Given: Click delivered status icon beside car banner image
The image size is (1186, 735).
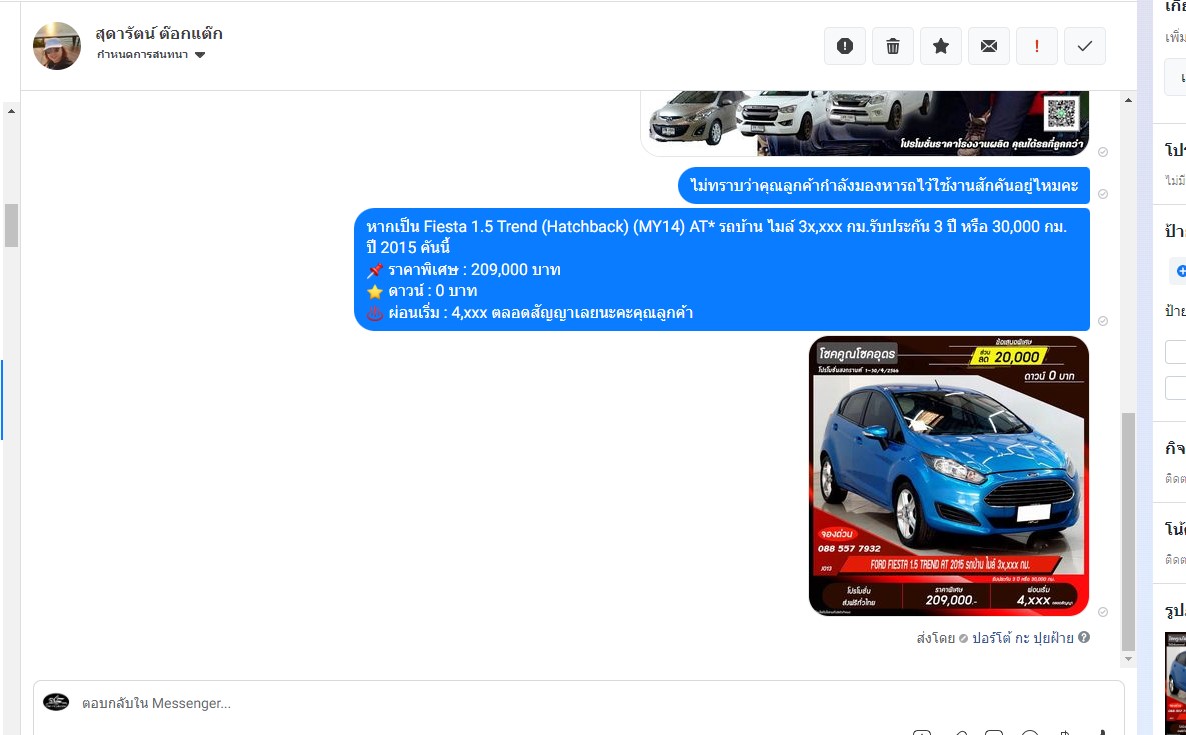Looking at the screenshot, I should click(1103, 152).
